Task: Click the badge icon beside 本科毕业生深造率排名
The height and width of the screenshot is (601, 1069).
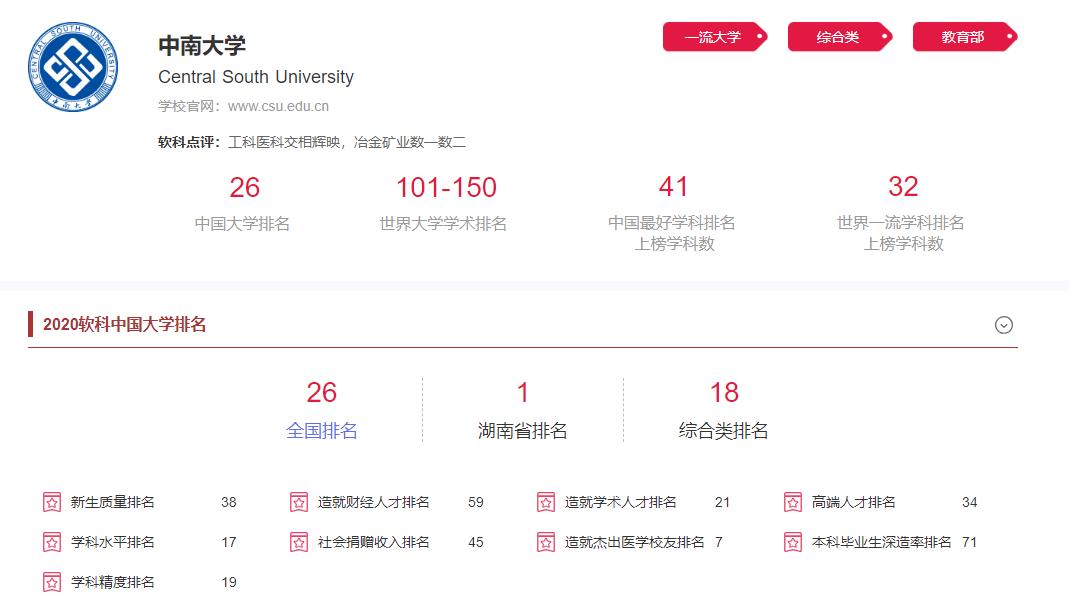Action: pos(793,542)
